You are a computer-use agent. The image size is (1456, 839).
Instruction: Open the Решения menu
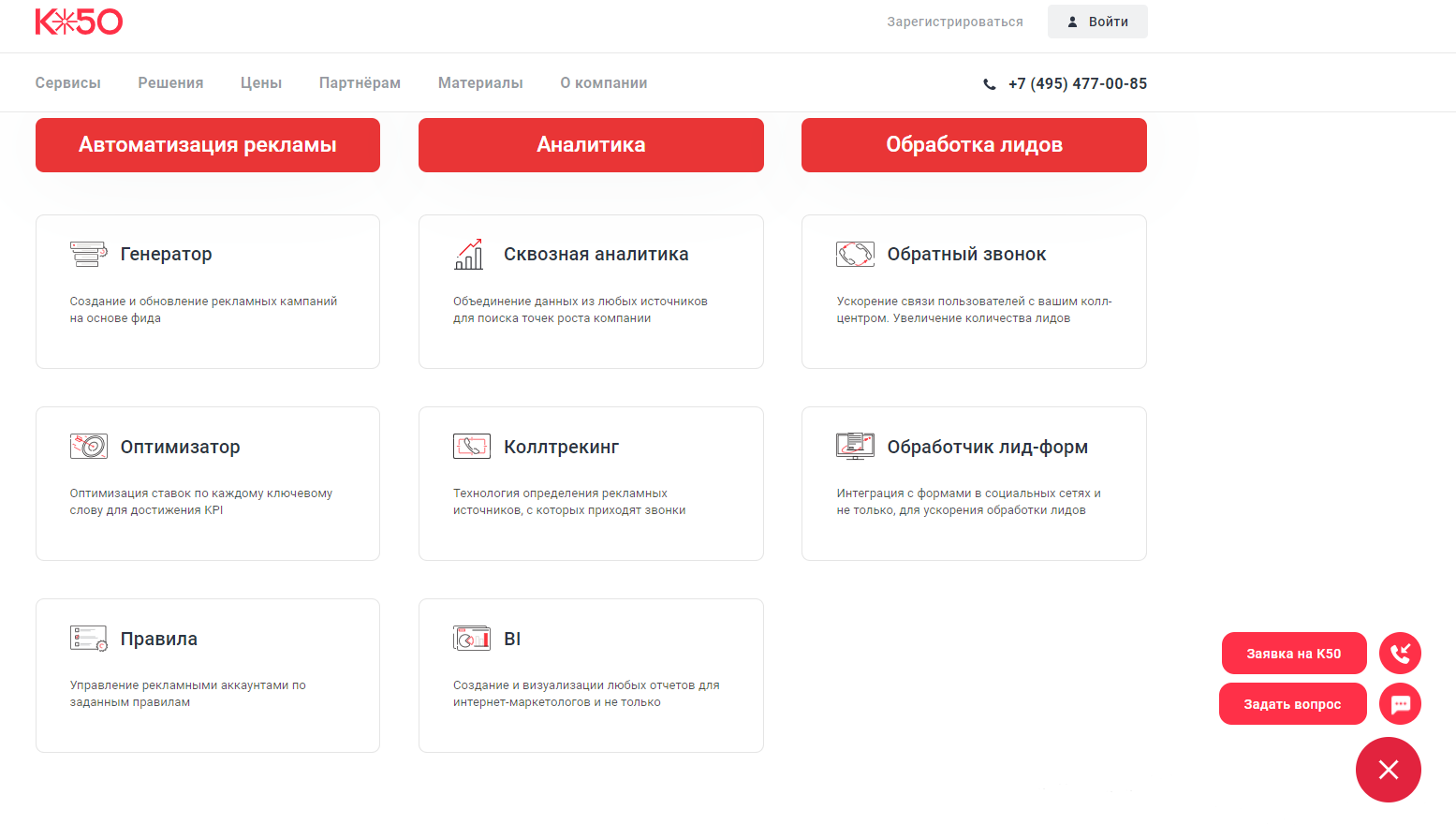pyautogui.click(x=170, y=83)
